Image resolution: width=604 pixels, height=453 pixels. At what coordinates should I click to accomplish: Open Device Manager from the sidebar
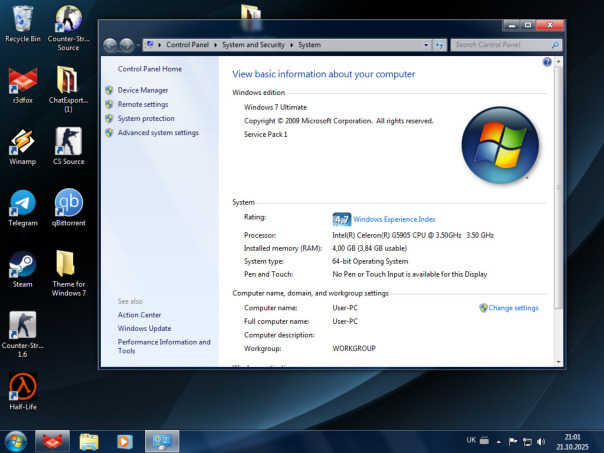(x=142, y=90)
